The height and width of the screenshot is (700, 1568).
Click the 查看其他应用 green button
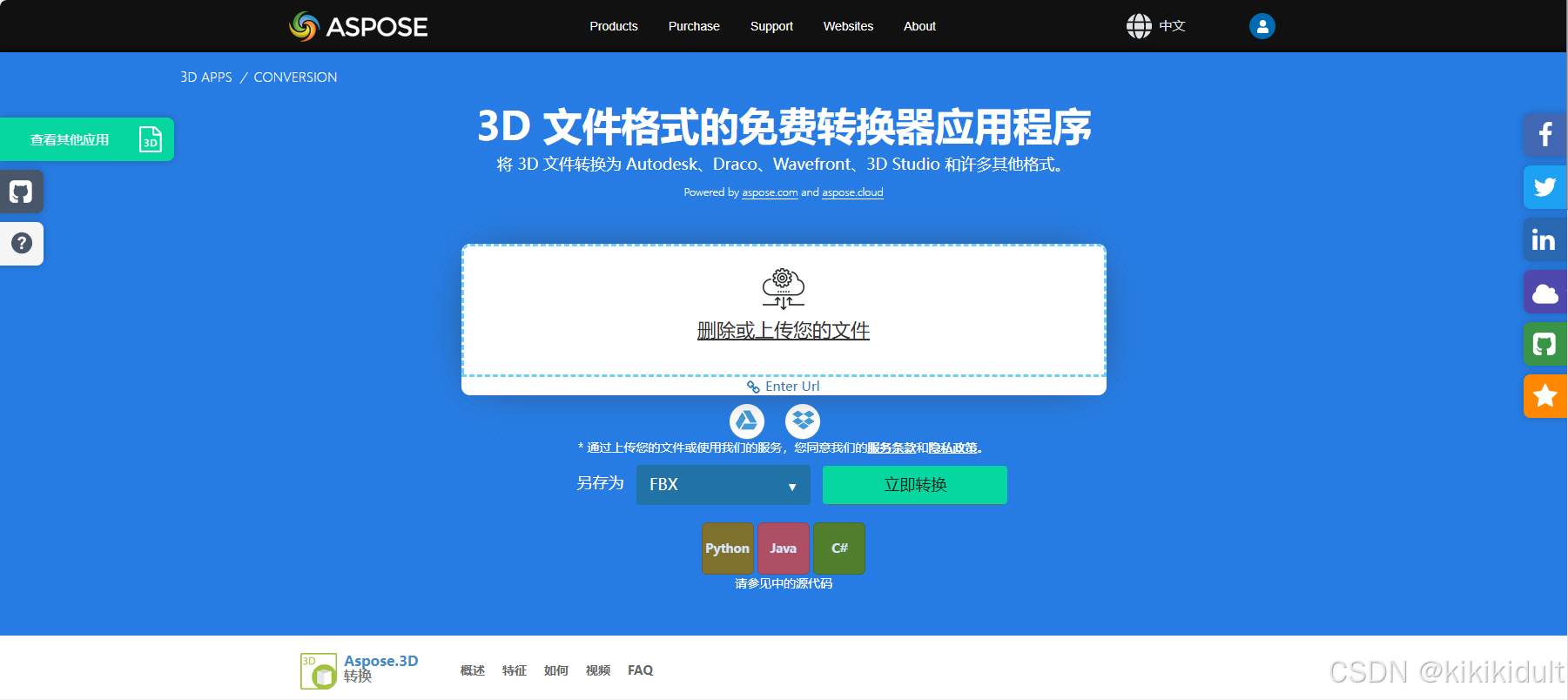point(87,139)
